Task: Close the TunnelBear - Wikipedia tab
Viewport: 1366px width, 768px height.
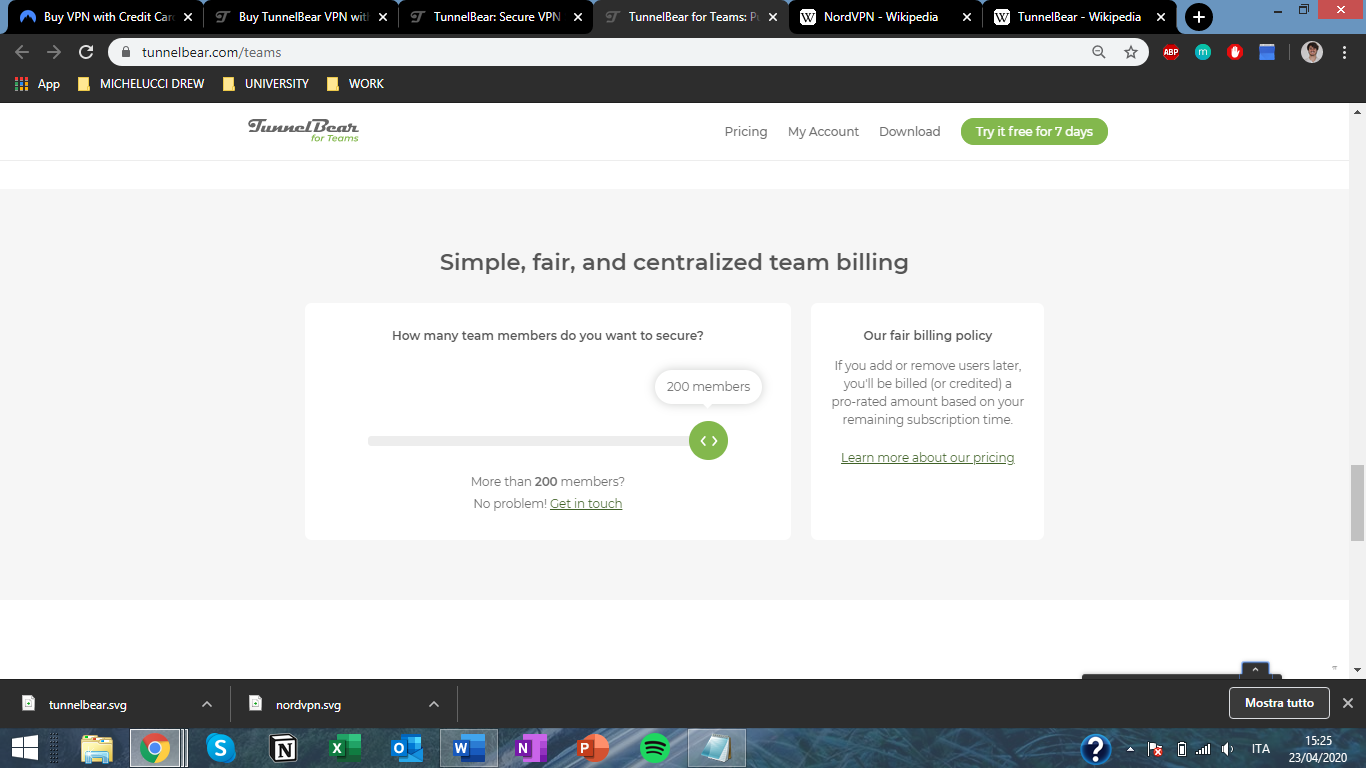Action: tap(1160, 17)
